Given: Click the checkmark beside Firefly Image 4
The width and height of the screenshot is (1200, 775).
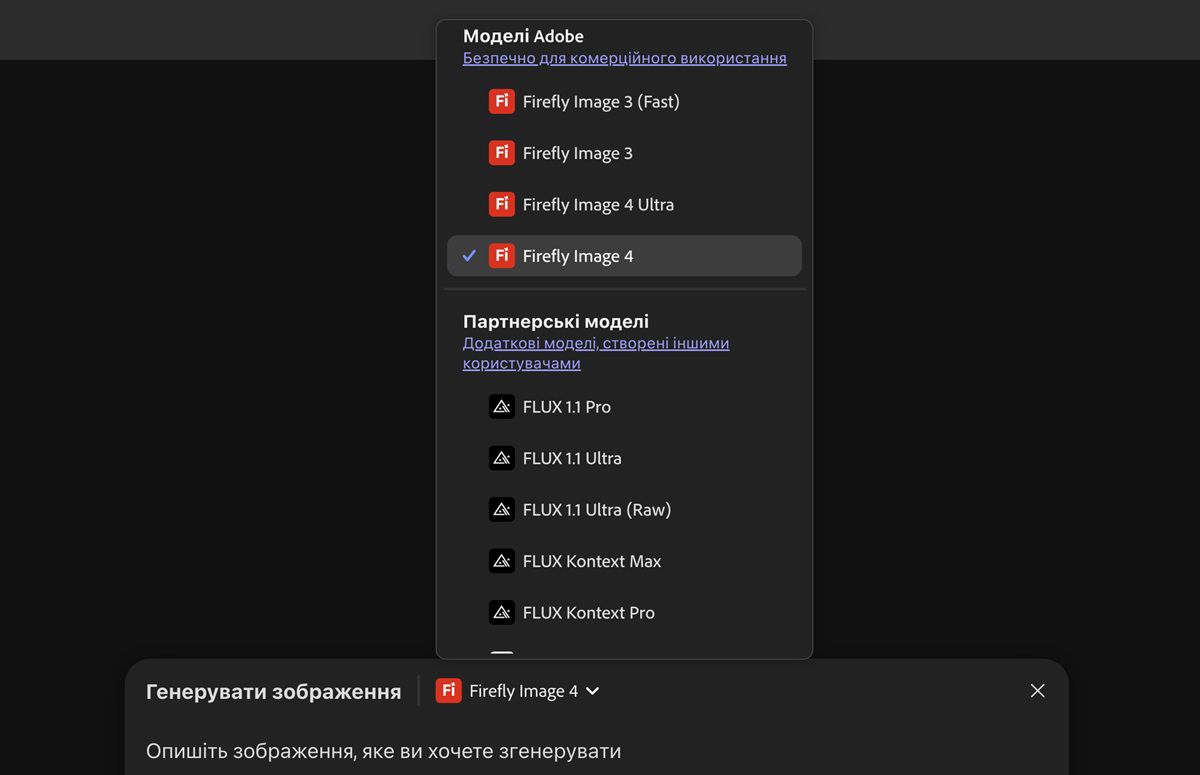Looking at the screenshot, I should [x=469, y=256].
